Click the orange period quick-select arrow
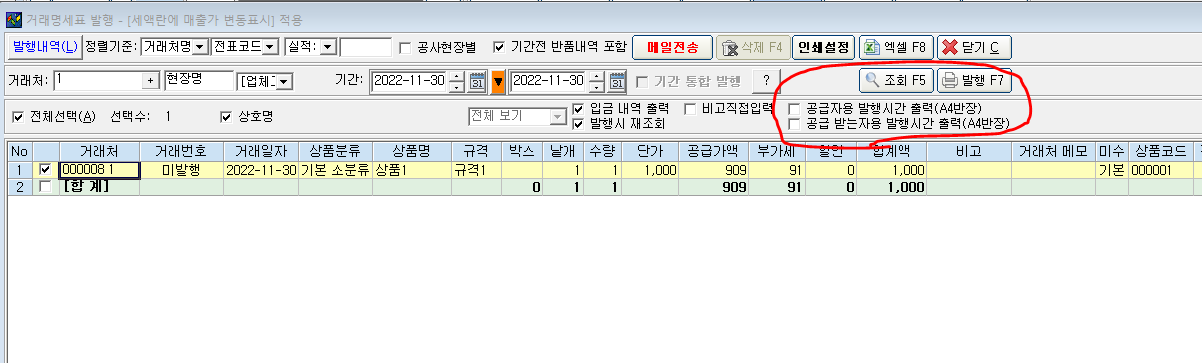The width and height of the screenshot is (1202, 363). pyautogui.click(x=498, y=81)
